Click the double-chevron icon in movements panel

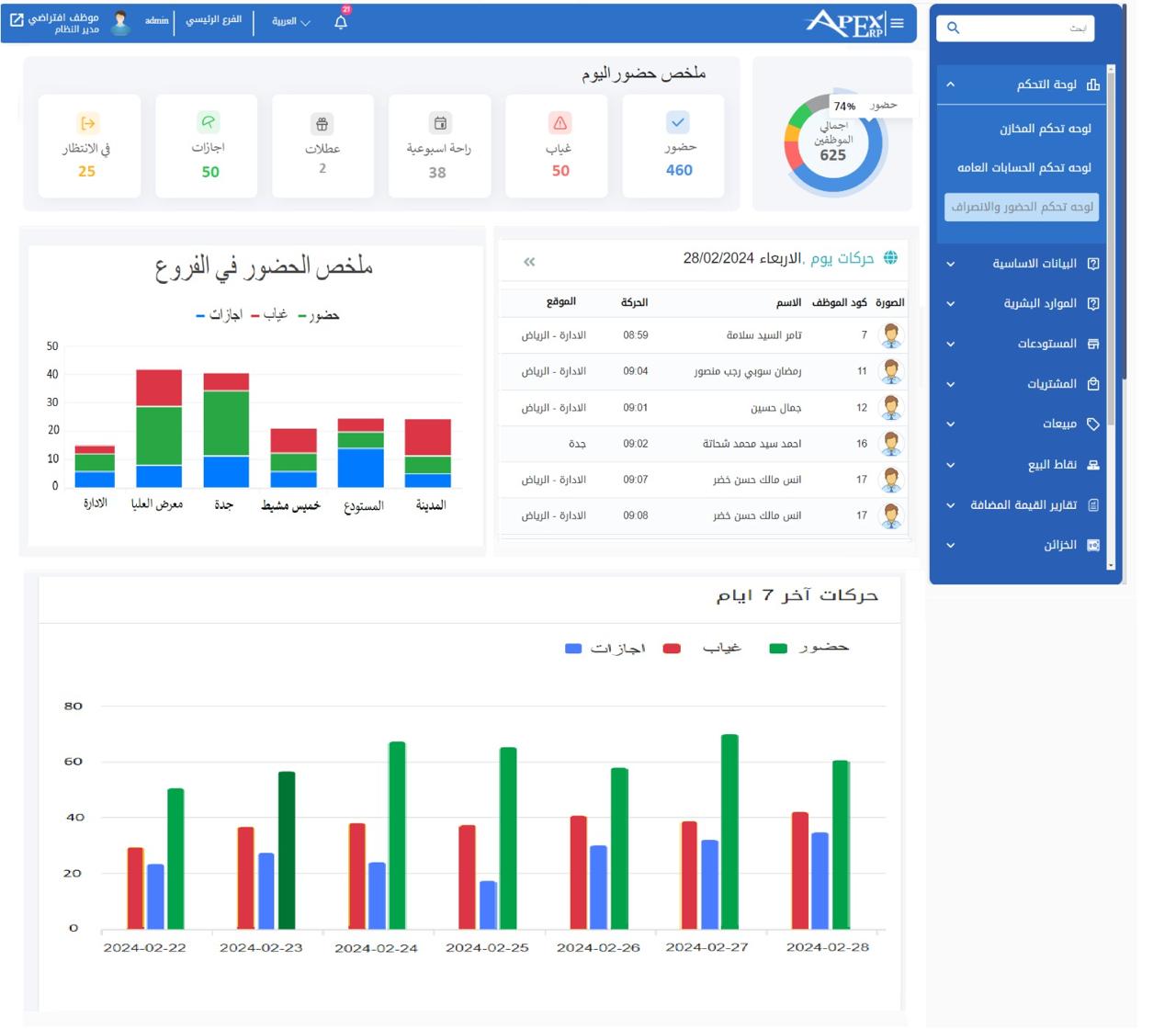(529, 262)
